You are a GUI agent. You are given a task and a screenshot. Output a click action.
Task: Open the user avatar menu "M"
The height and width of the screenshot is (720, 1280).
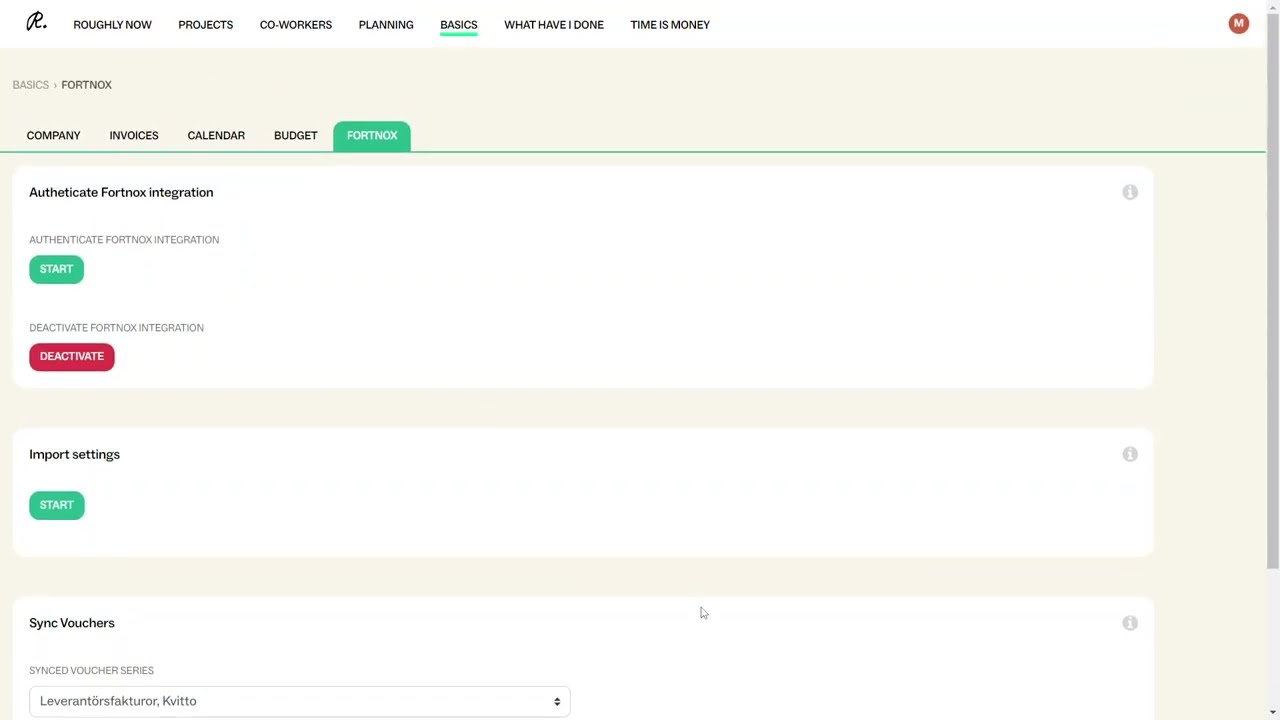coord(1238,23)
